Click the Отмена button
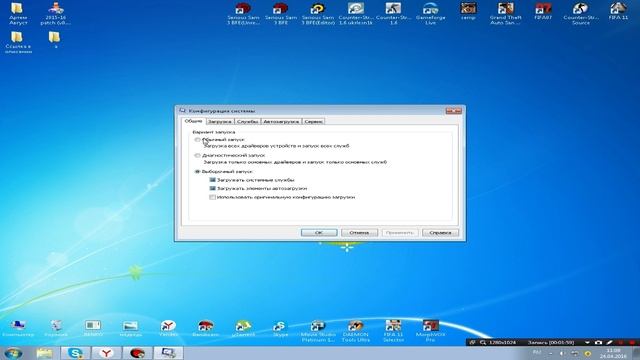Screen dimensions: 640x360 [359, 233]
